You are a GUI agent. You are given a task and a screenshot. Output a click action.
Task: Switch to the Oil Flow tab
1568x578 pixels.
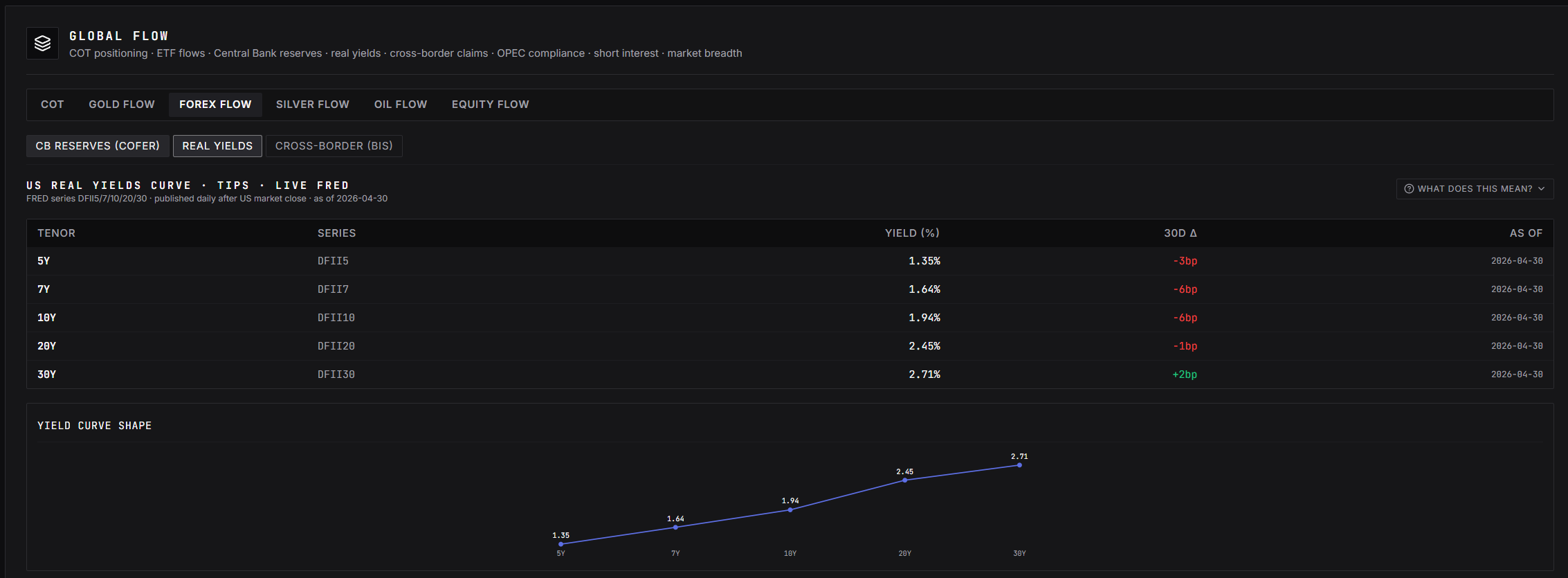tap(401, 105)
